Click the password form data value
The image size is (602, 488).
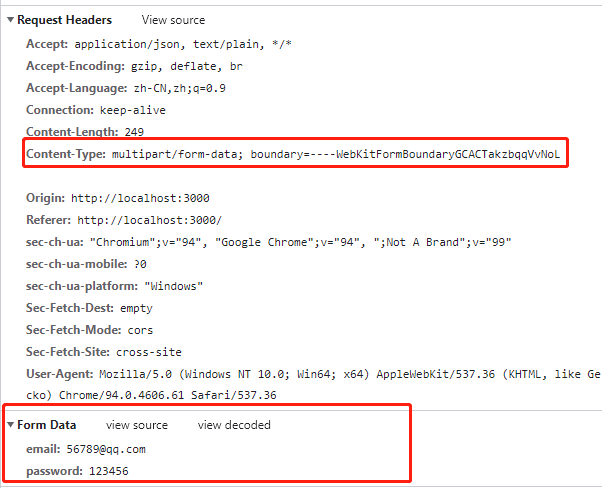109,470
